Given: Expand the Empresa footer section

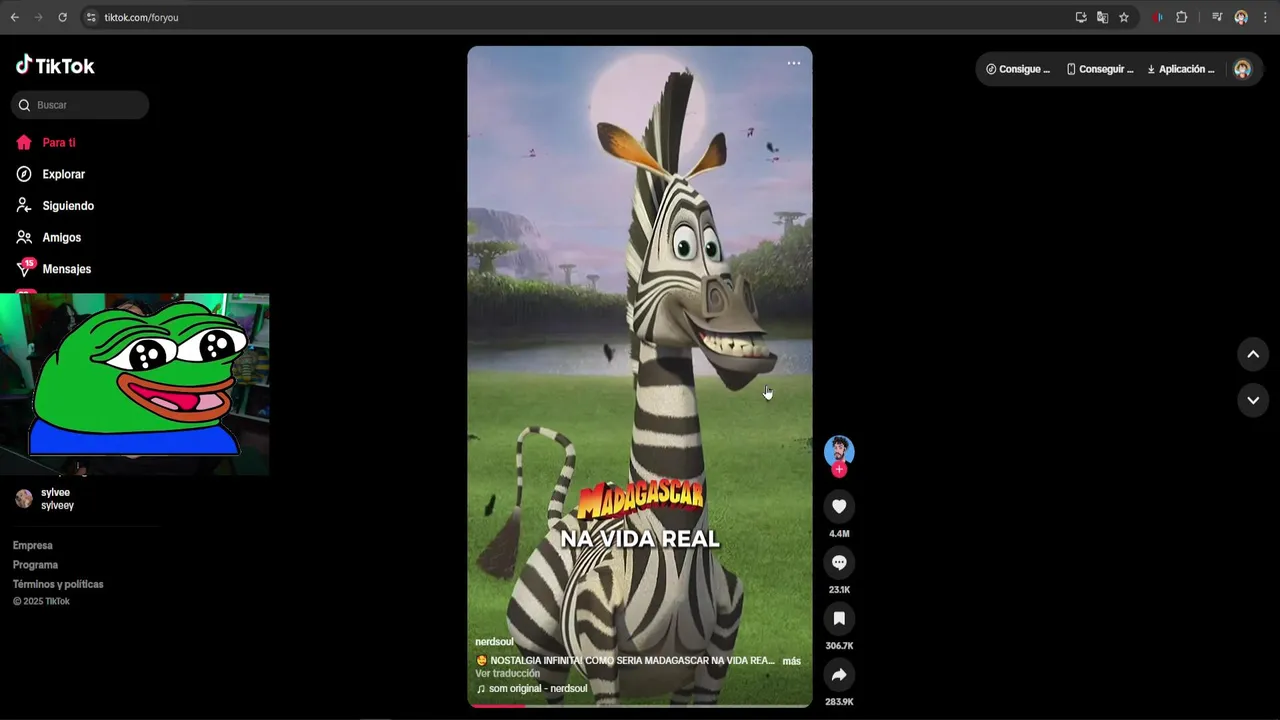Looking at the screenshot, I should coord(33,546).
